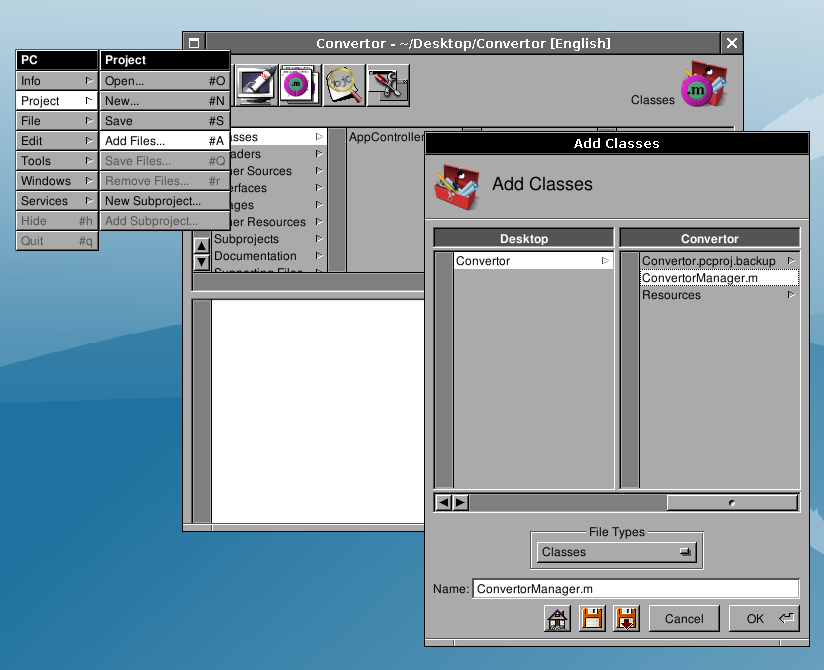This screenshot has height=670, width=824.
Task: Click the Add Classes toolbox icon
Action: coord(456,183)
